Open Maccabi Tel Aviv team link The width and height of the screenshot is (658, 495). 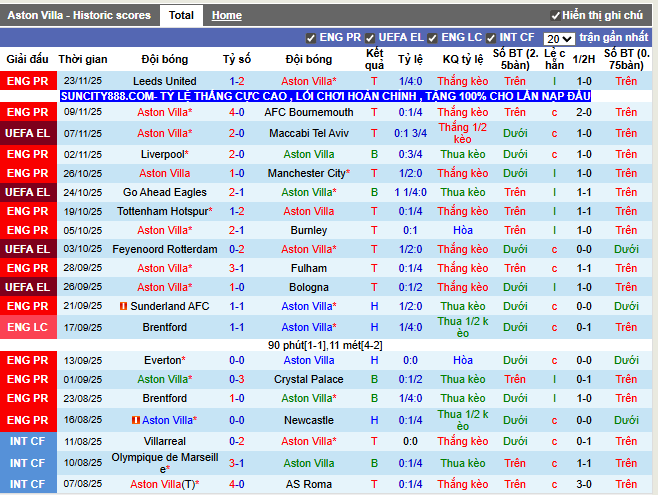click(309, 133)
